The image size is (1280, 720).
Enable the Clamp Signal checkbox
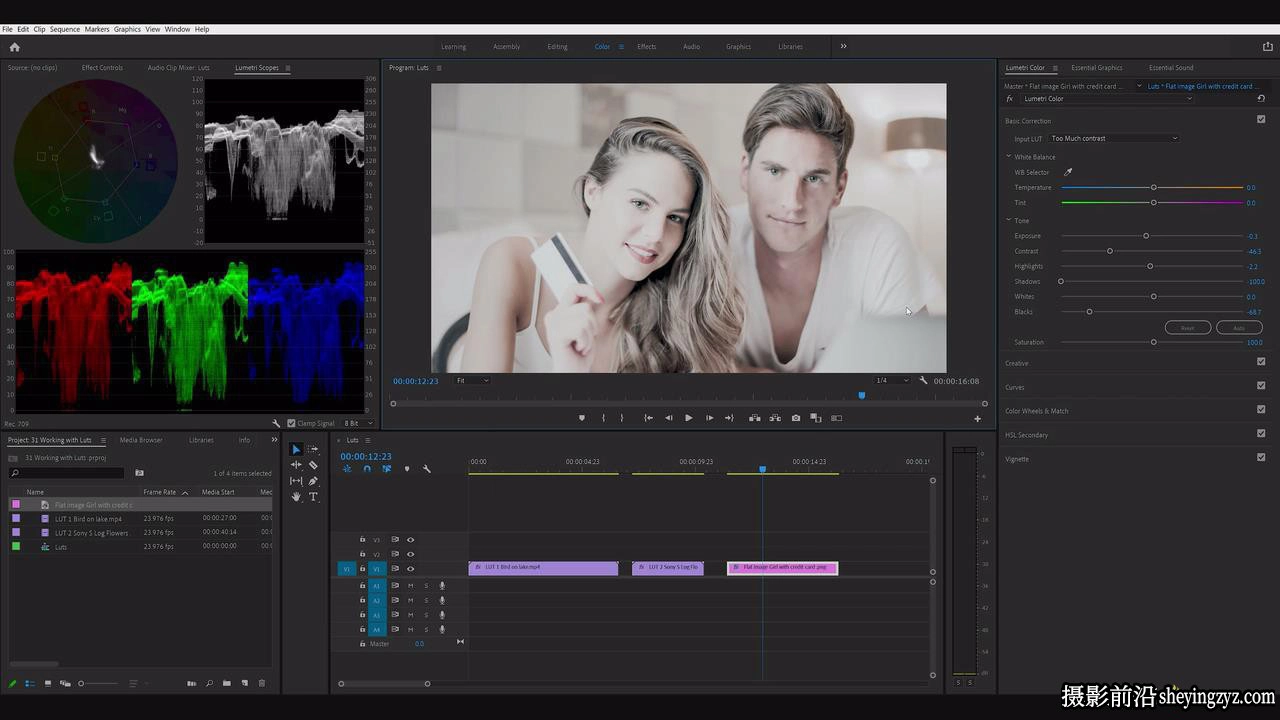[x=291, y=423]
